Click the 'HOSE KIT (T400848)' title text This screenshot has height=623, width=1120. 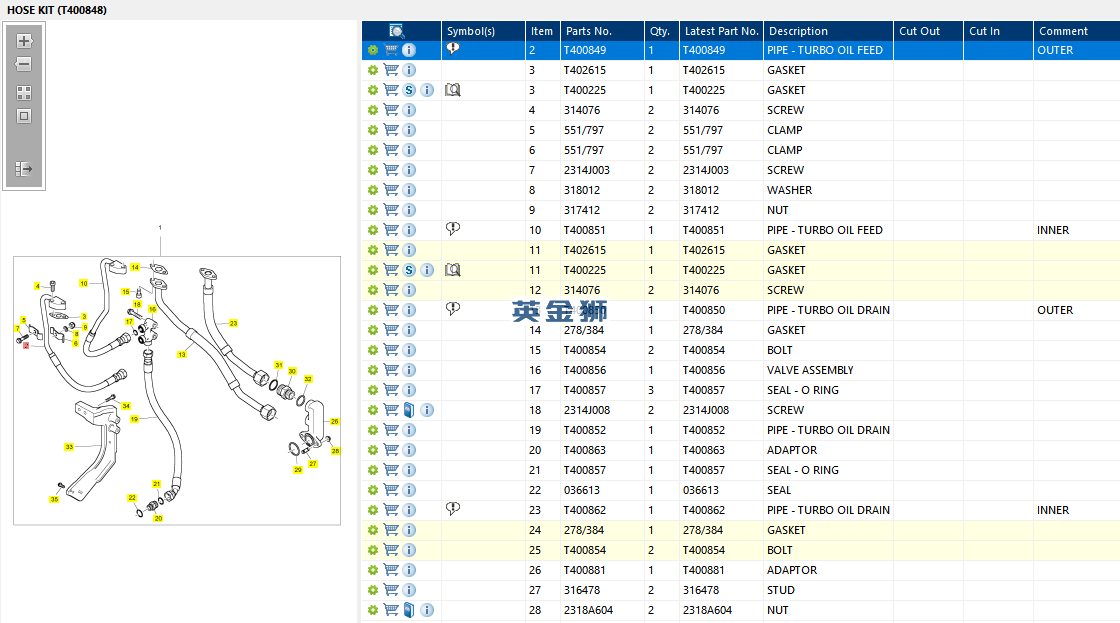coord(57,10)
